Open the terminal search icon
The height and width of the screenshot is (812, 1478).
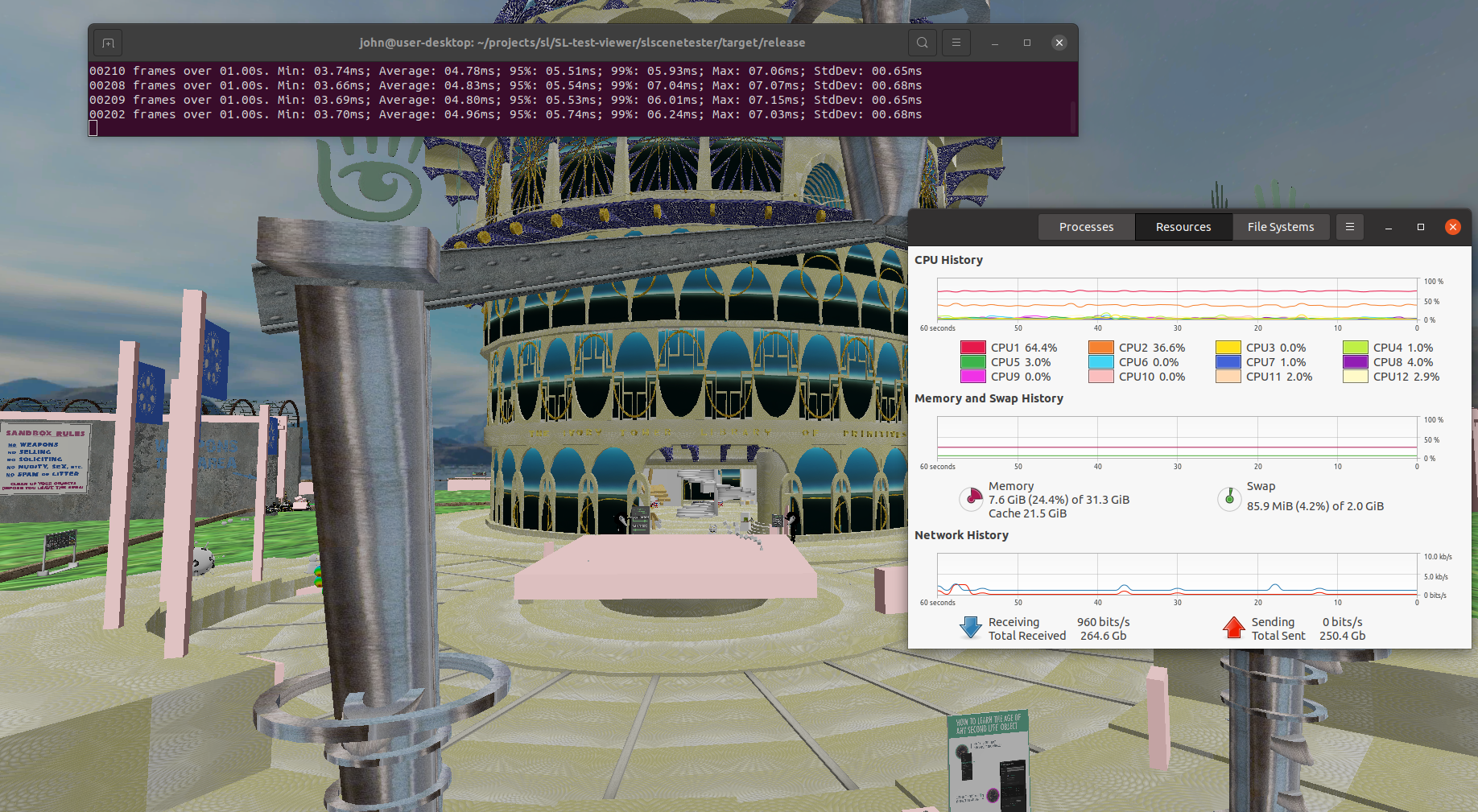pyautogui.click(x=923, y=43)
